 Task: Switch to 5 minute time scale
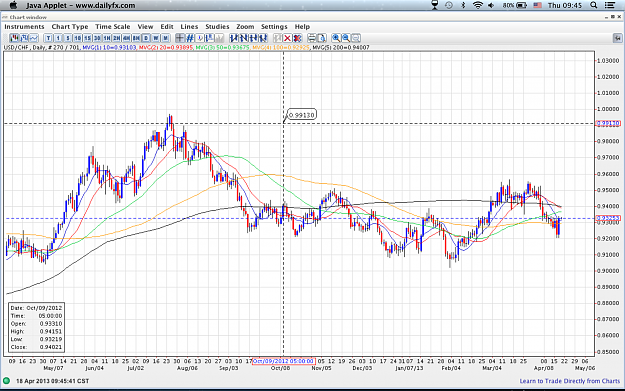click(x=68, y=38)
